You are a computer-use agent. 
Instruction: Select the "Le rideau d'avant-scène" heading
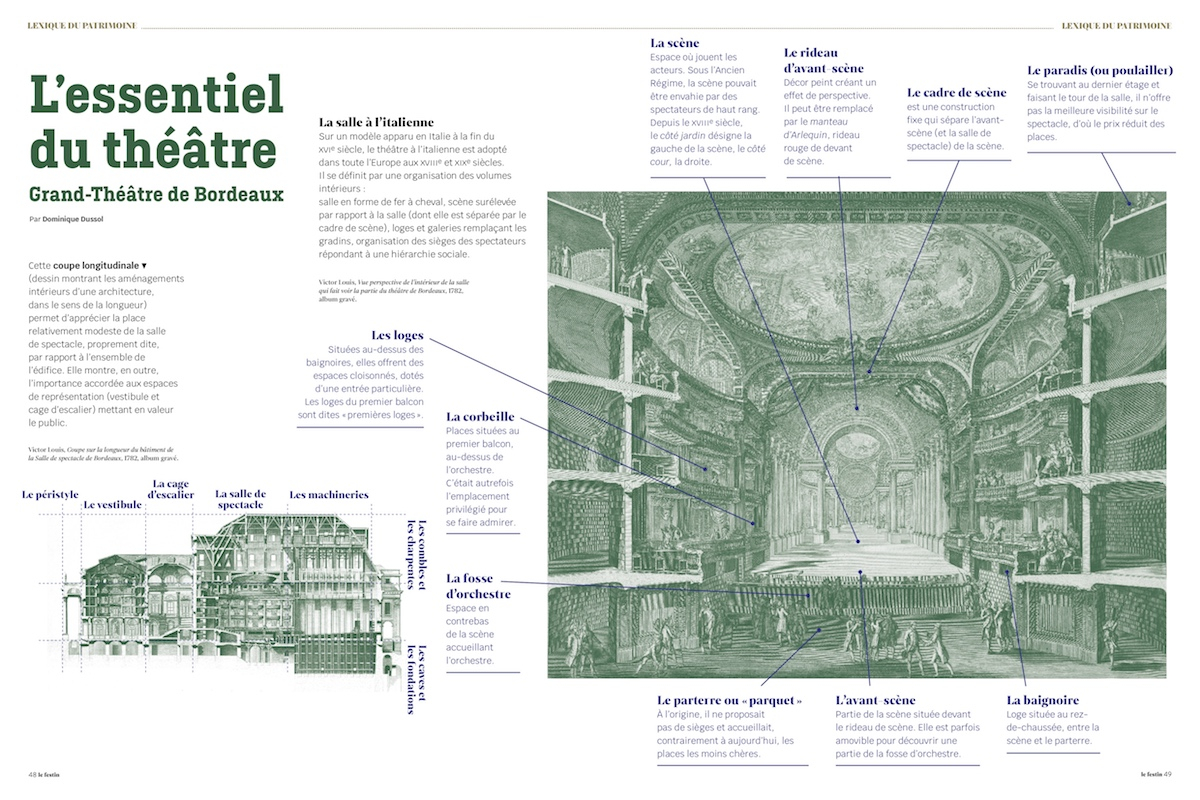[825, 60]
